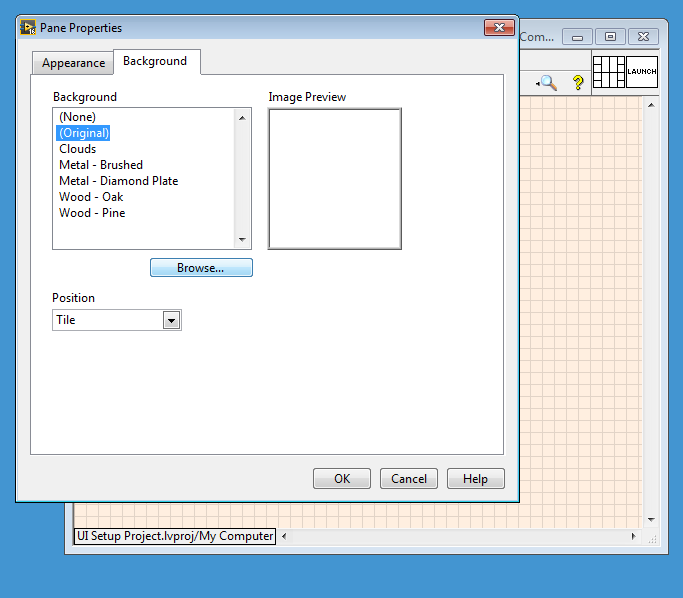Image resolution: width=683 pixels, height=598 pixels.
Task: Select (Original) background entry
Action: pyautogui.click(x=84, y=133)
